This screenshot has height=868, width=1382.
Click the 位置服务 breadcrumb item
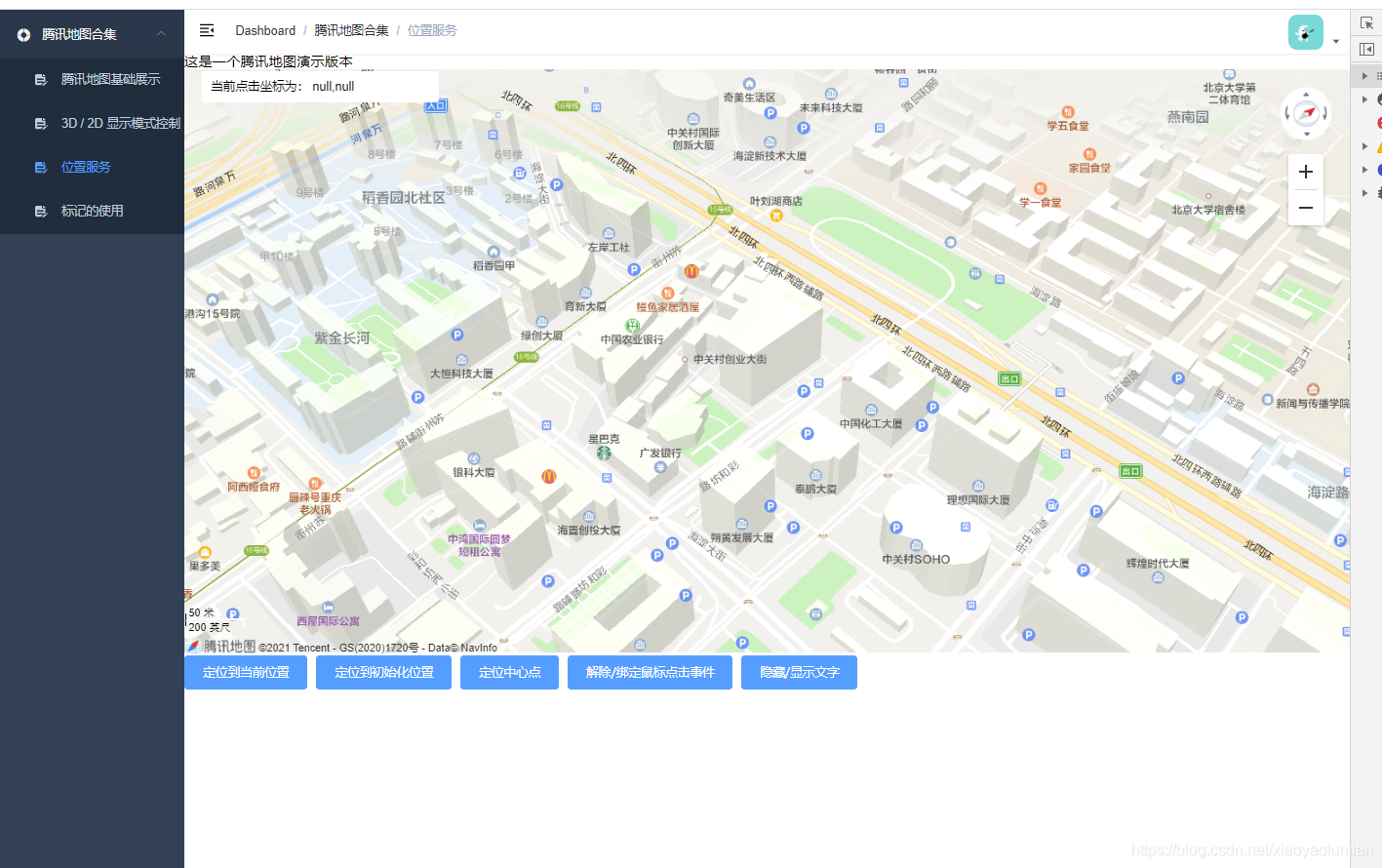[432, 30]
